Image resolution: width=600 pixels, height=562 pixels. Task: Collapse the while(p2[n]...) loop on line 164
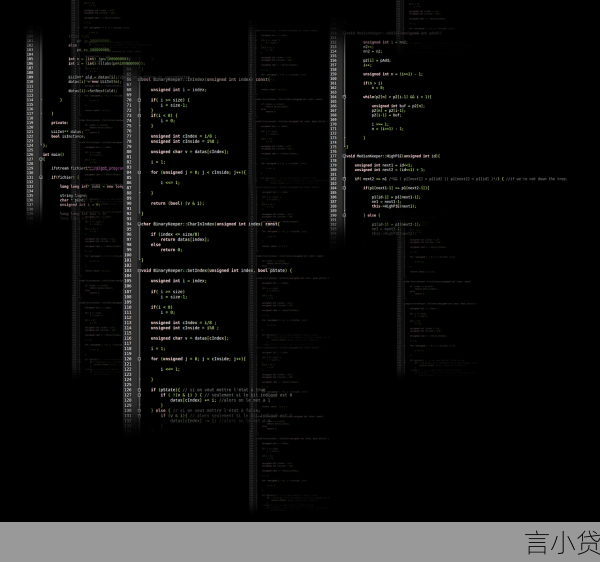pos(344,97)
